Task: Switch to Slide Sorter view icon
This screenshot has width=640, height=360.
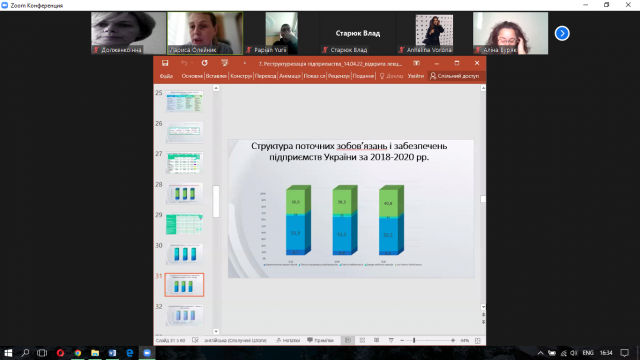Action: [x=362, y=340]
